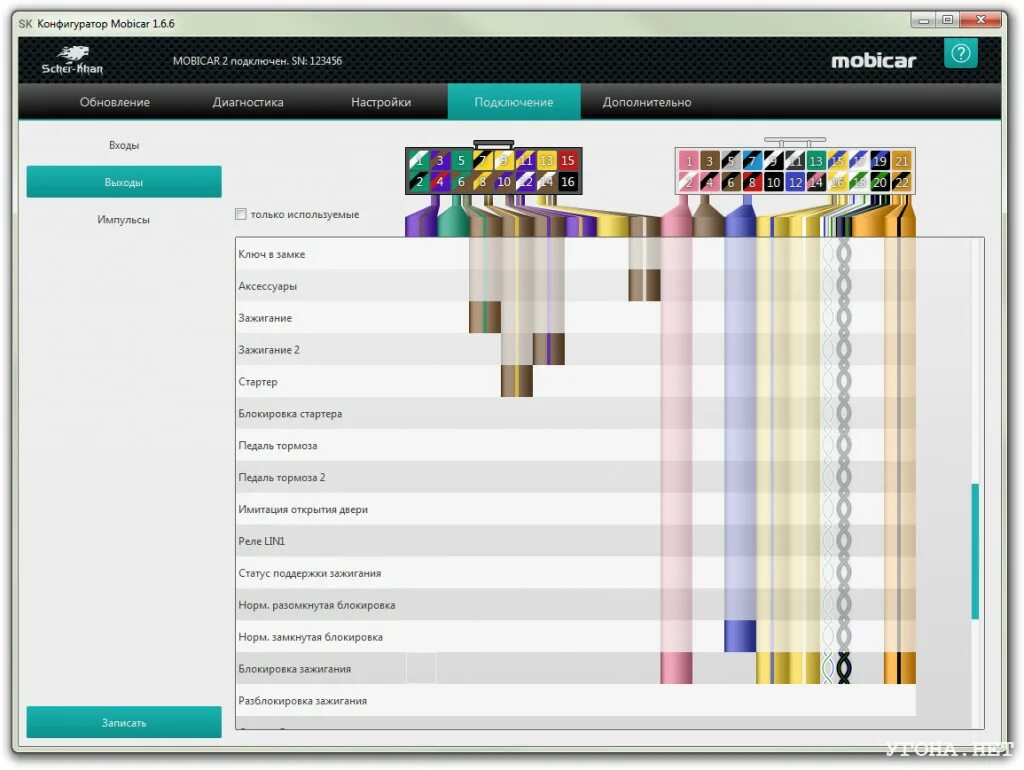Select the 'Блокировка зажигания' row
This screenshot has width=1024, height=770.
pos(575,669)
